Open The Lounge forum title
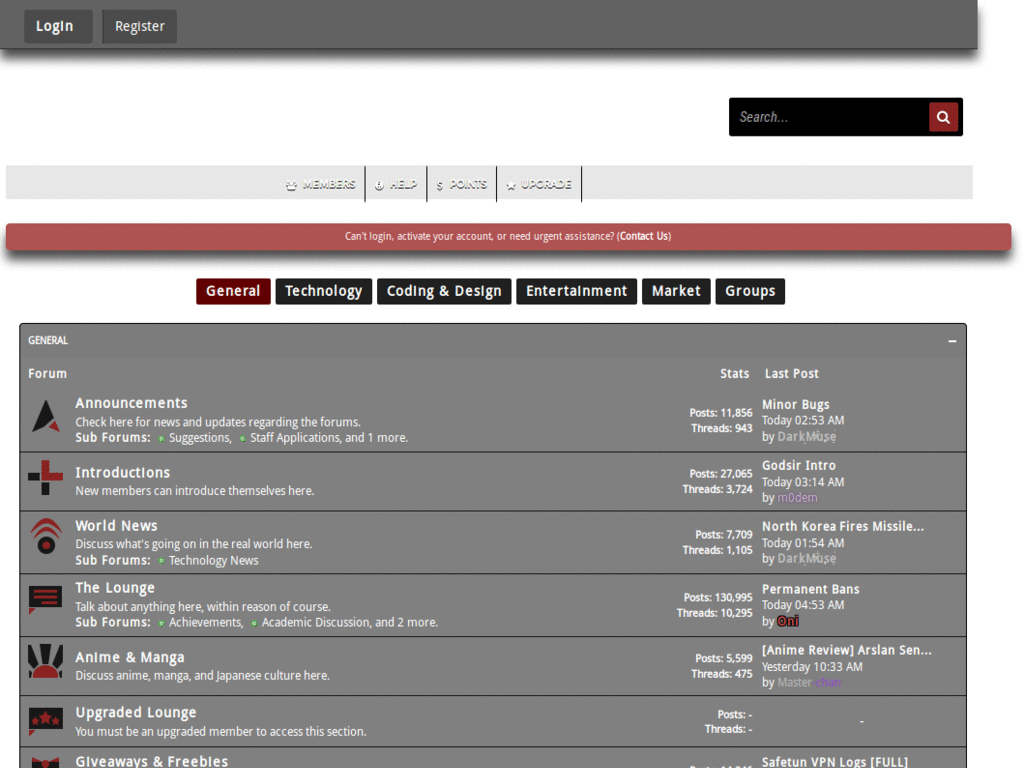 (115, 588)
